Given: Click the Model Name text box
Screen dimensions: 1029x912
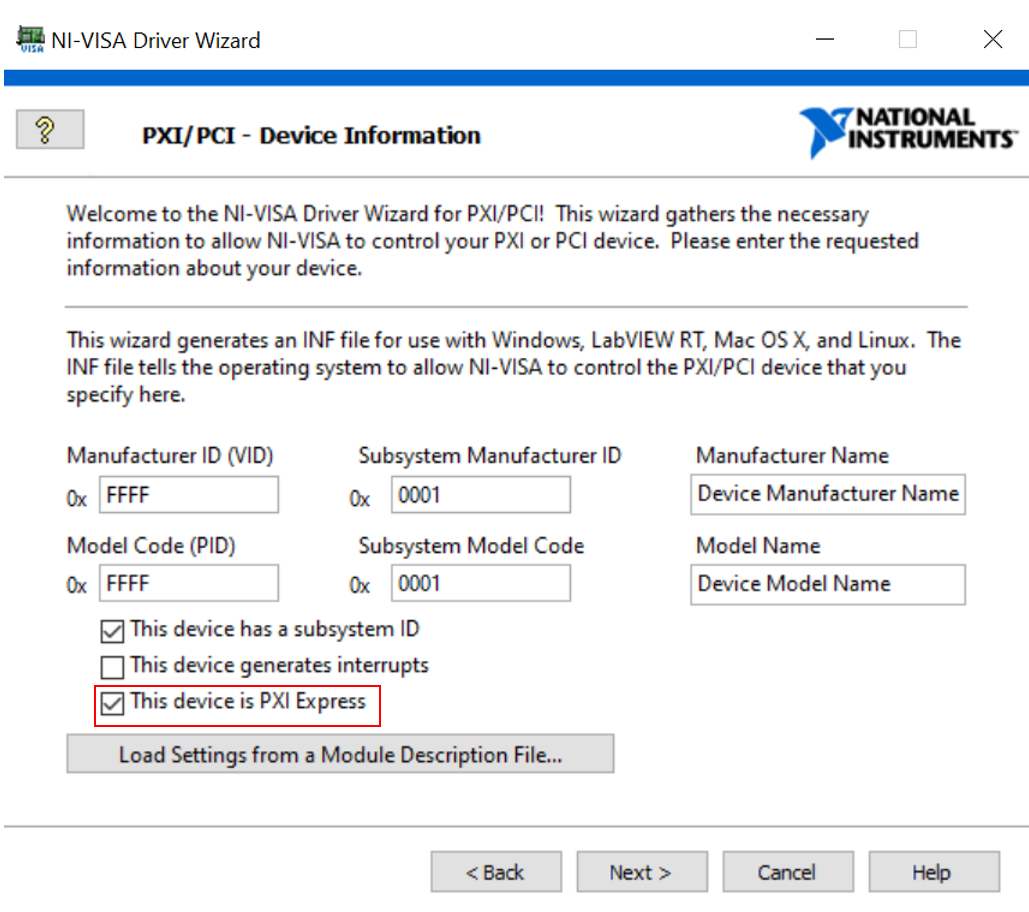Looking at the screenshot, I should coord(828,584).
